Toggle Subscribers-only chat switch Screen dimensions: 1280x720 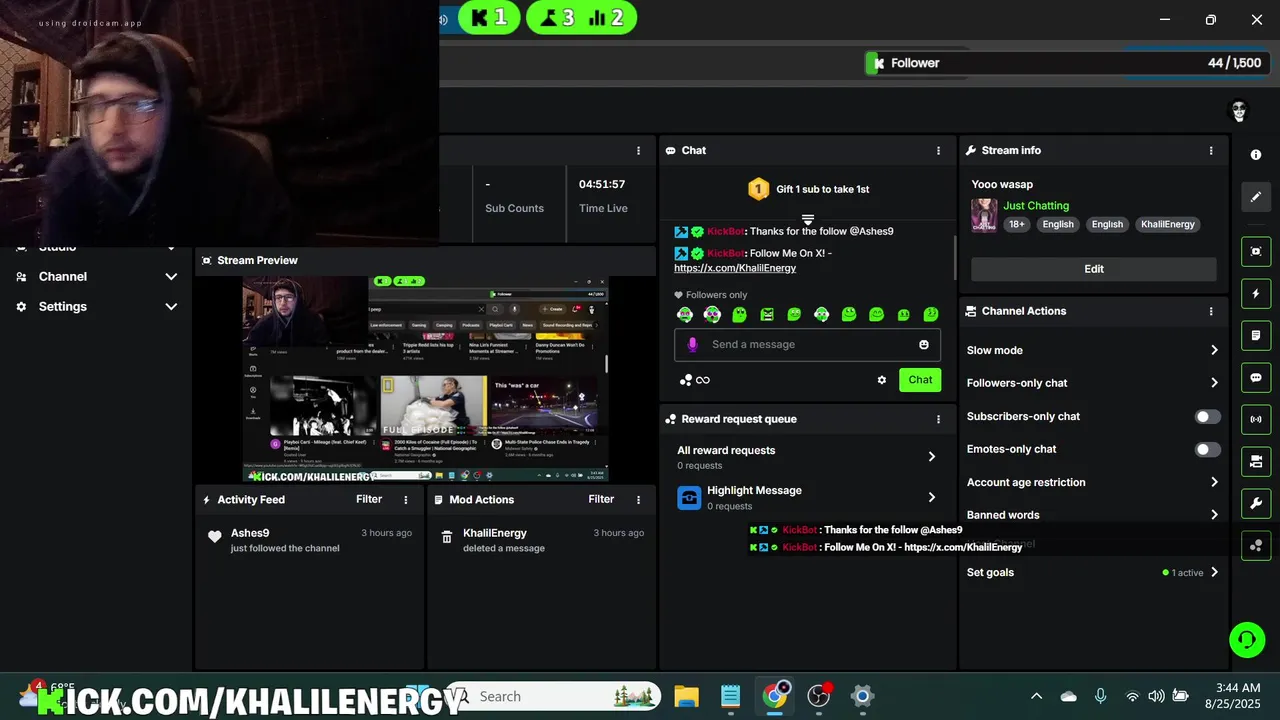pyautogui.click(x=1208, y=416)
